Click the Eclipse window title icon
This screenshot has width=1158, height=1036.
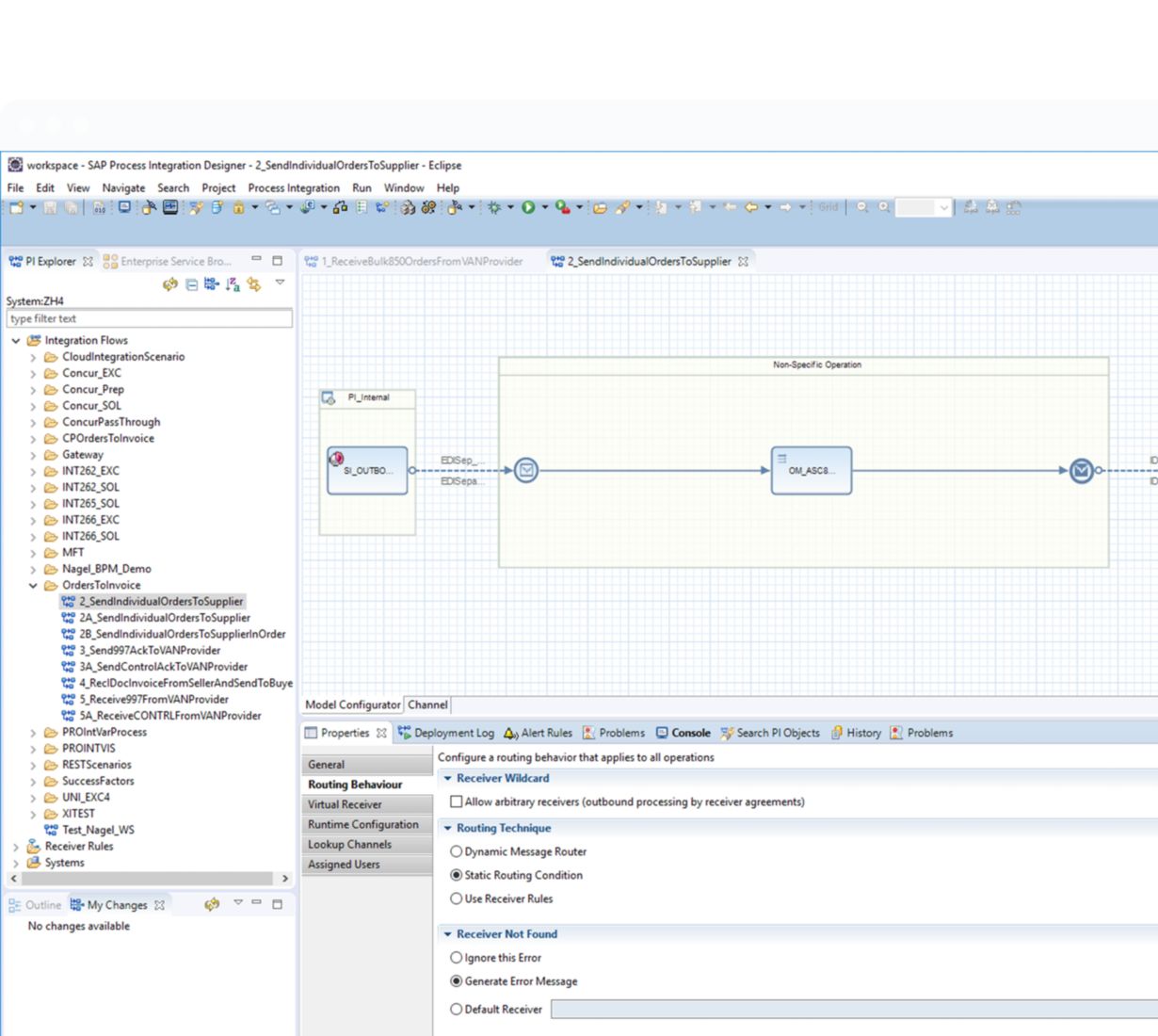[x=16, y=165]
